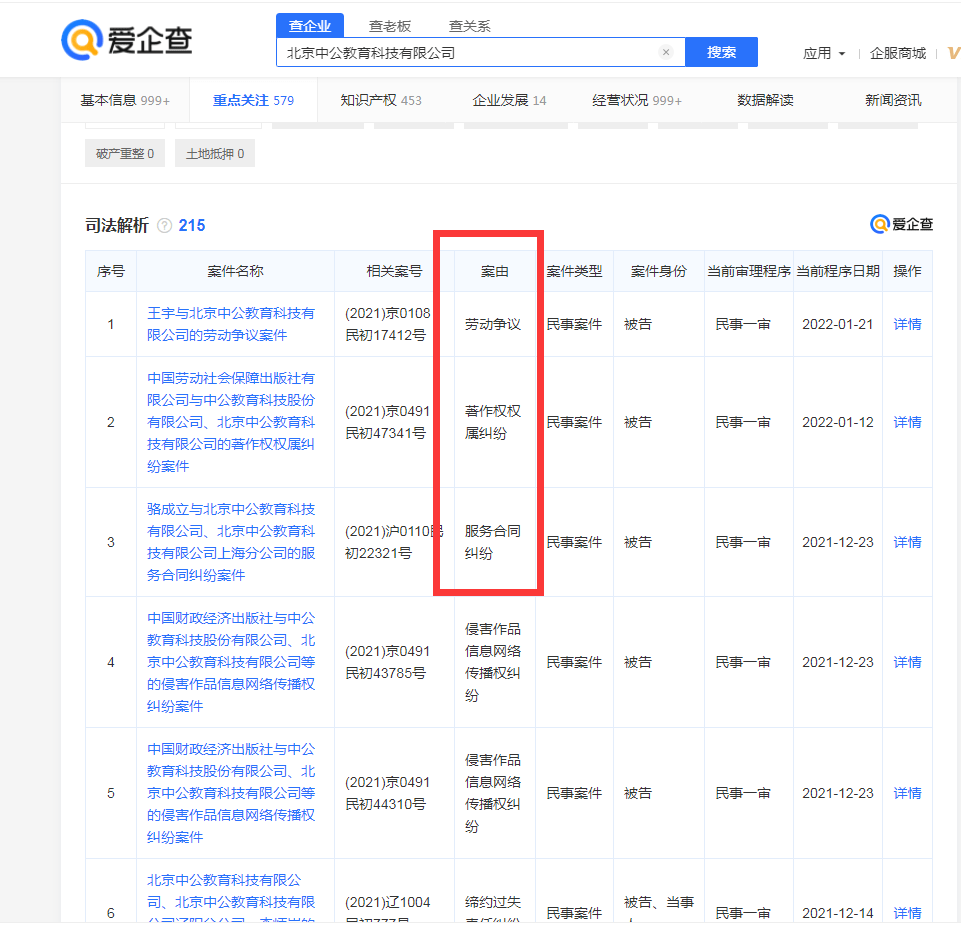Open 详情 for case dated 2022-01-21

point(907,324)
